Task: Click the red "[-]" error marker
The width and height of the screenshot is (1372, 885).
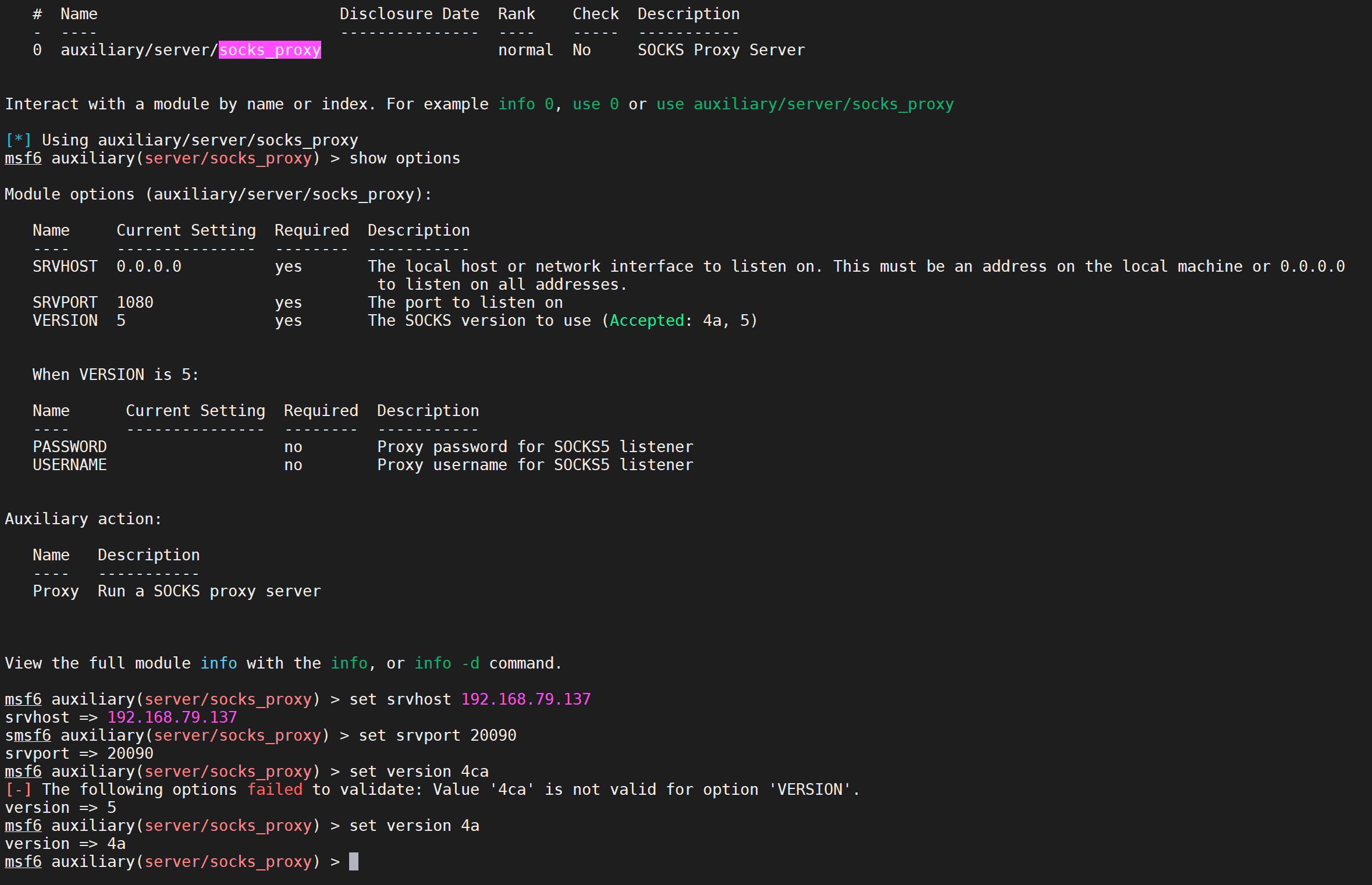Action: click(19, 790)
